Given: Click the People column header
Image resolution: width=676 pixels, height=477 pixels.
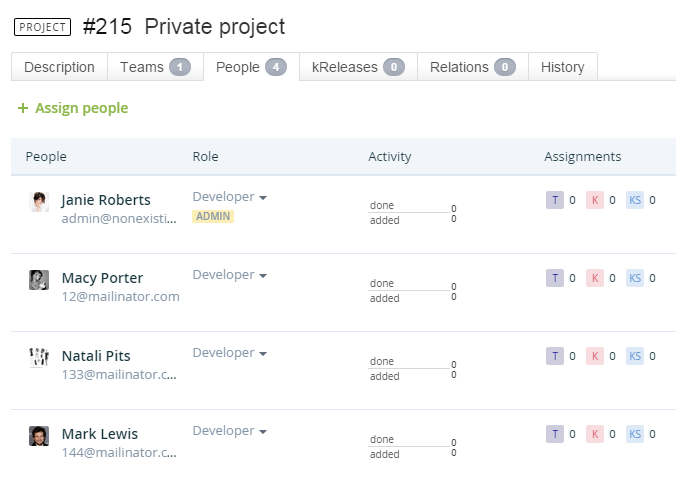Looking at the screenshot, I should pyautogui.click(x=46, y=157).
